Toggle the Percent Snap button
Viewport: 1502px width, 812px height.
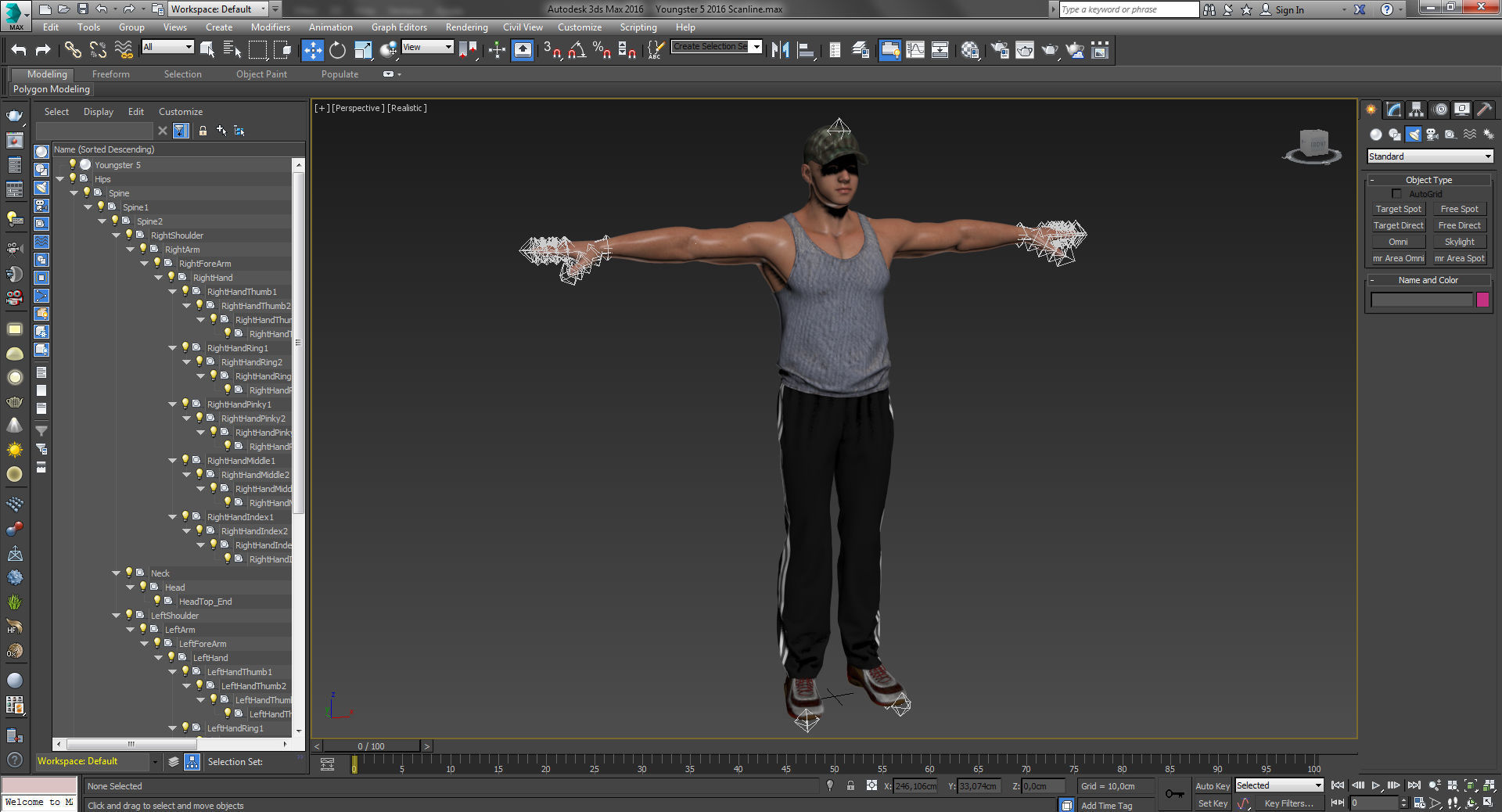tap(602, 50)
